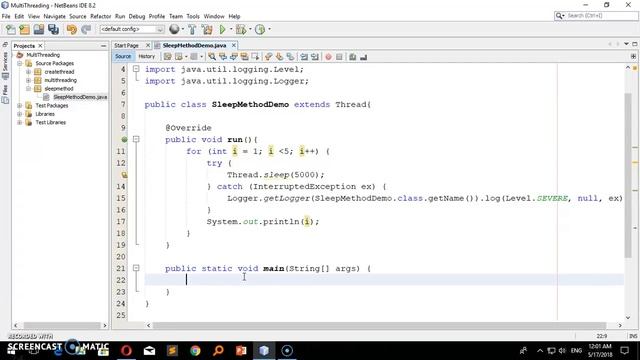Image resolution: width=640 pixels, height=360 pixels.
Task: Click the Shift Line Left icon
Action: point(304,57)
